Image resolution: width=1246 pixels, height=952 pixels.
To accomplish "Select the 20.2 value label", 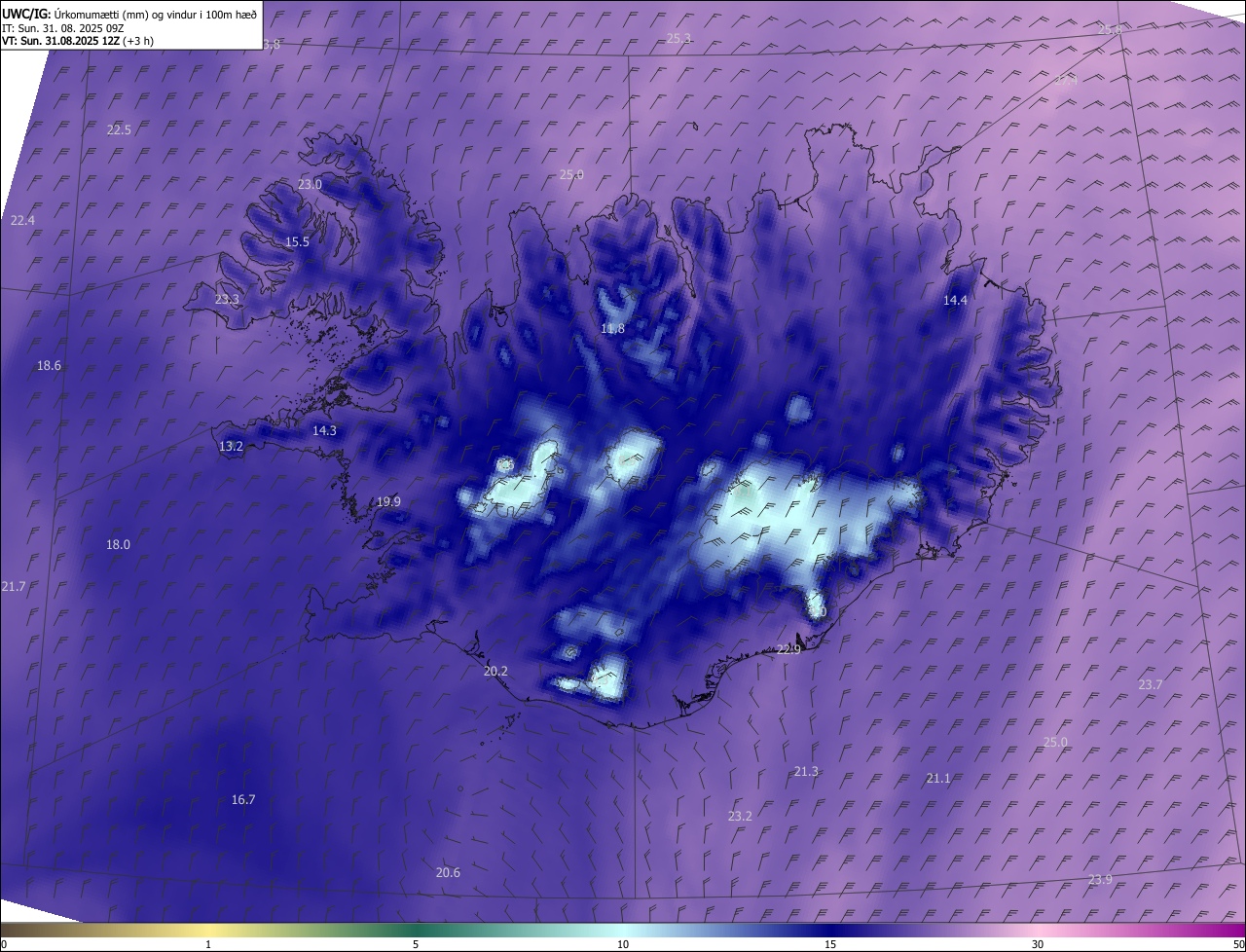I will click(x=495, y=671).
